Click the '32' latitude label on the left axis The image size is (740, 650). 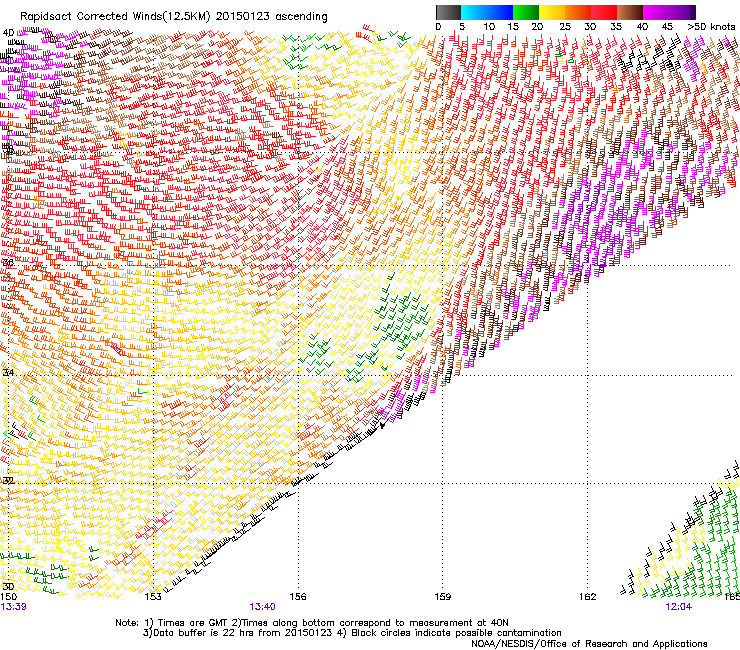[8, 481]
